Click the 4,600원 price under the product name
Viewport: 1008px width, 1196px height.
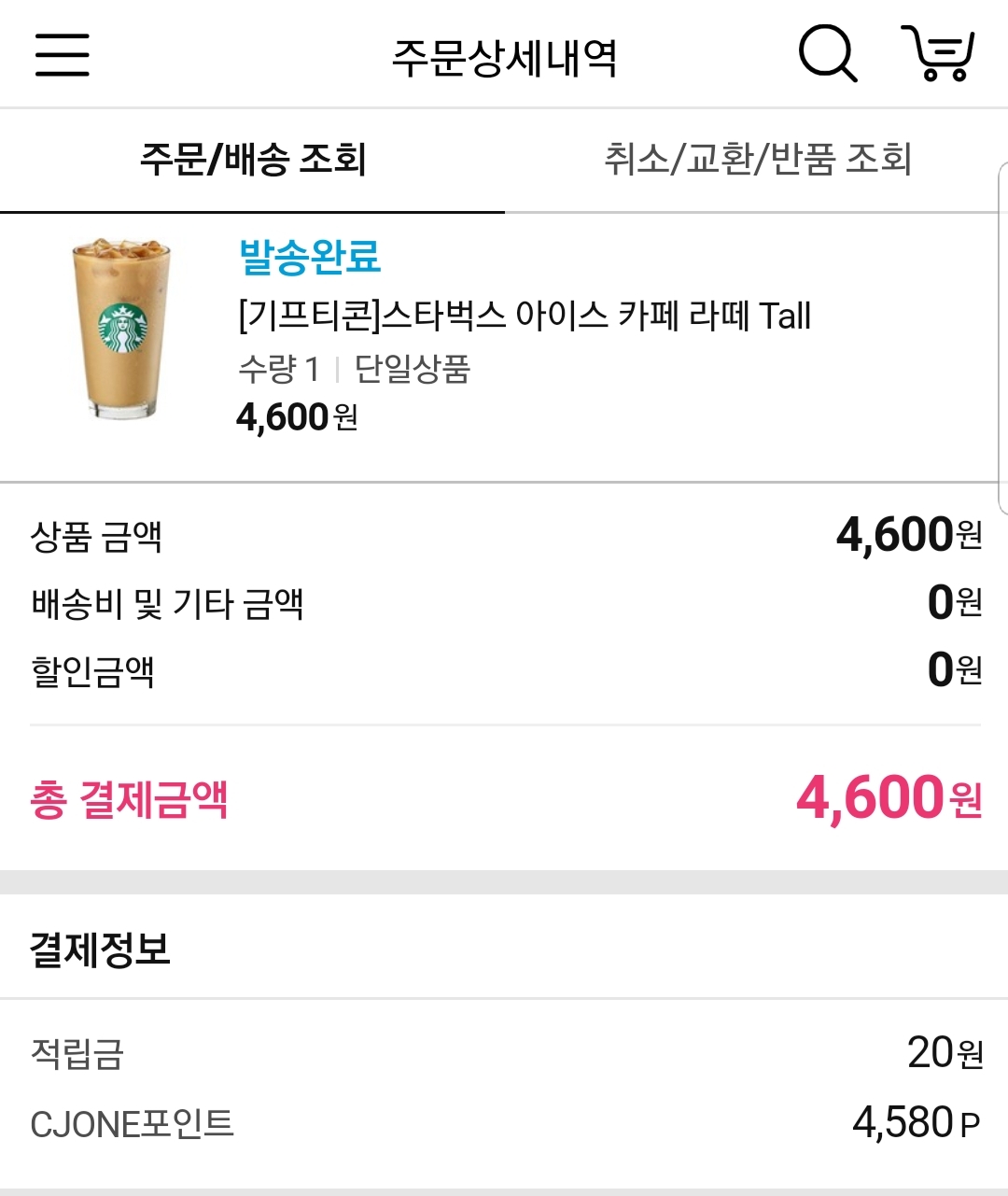pyautogui.click(x=297, y=417)
